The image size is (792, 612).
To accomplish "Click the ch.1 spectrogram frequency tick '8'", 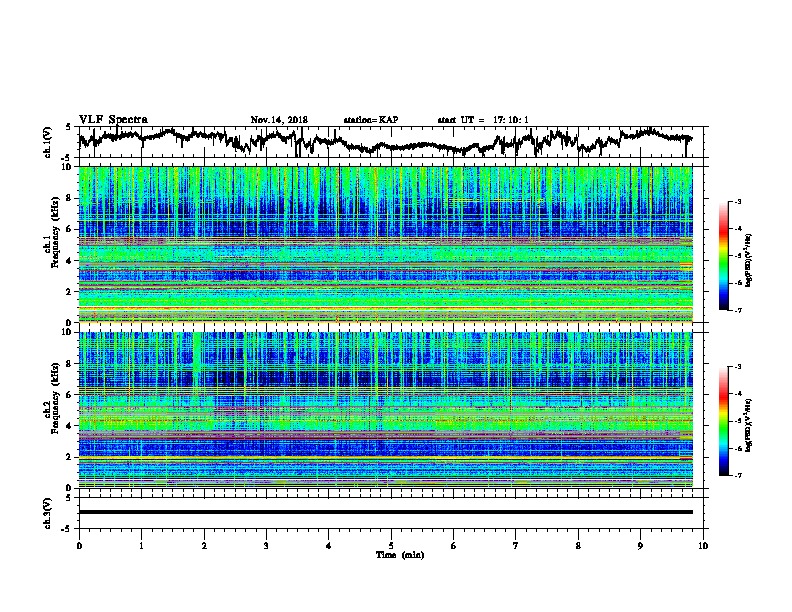I will click(69, 198).
